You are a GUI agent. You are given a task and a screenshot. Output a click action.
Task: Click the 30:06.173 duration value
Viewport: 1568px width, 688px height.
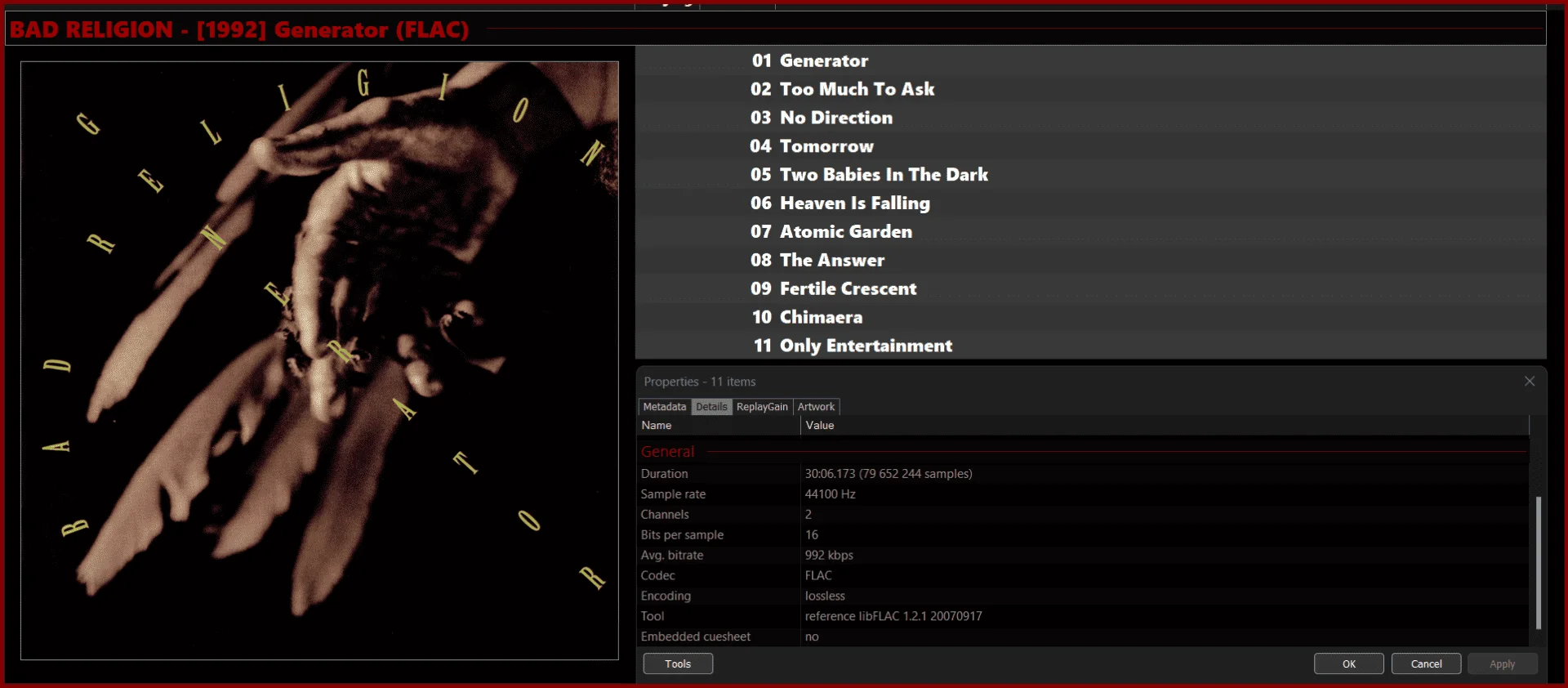889,474
